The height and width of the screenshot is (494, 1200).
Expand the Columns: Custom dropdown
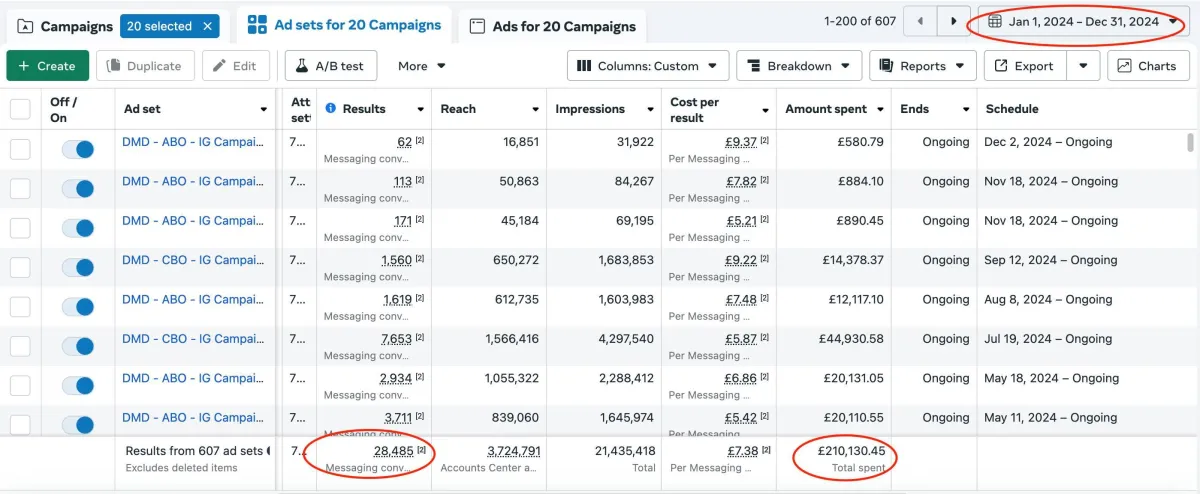tap(648, 66)
